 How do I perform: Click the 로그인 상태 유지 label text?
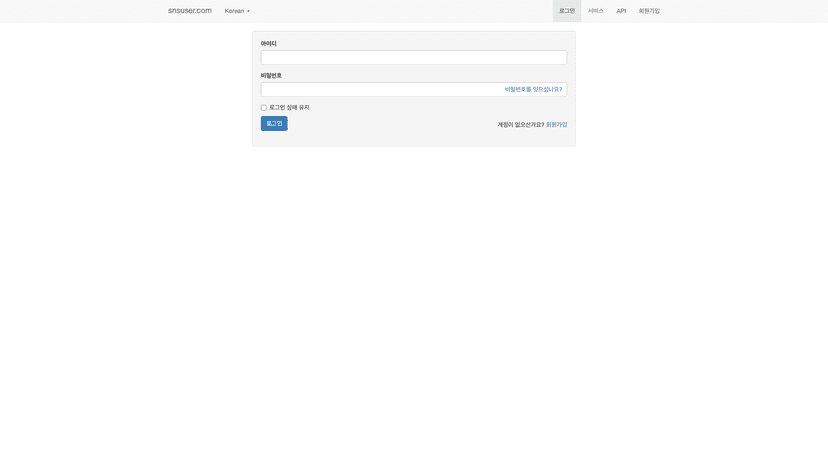coord(289,108)
